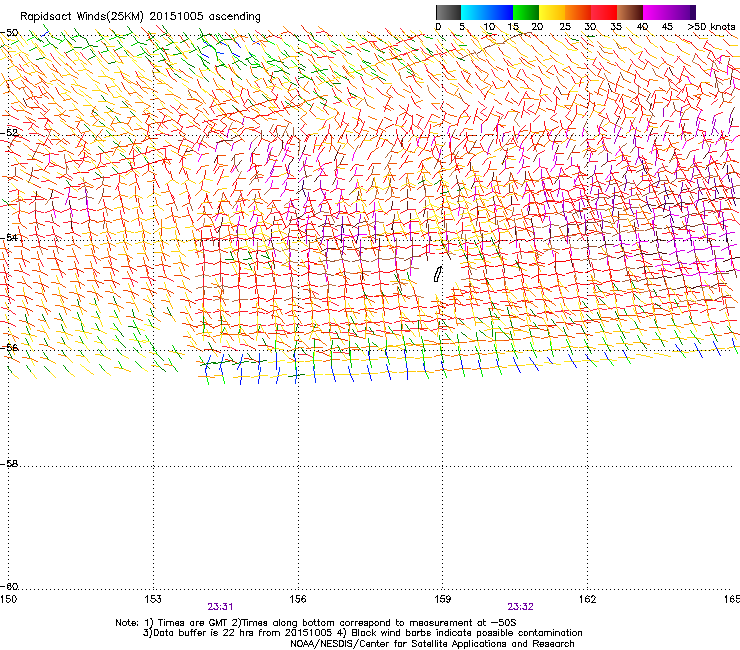The width and height of the screenshot is (740, 650).
Task: Click the '-60' latitude axis label
Action: 9,586
